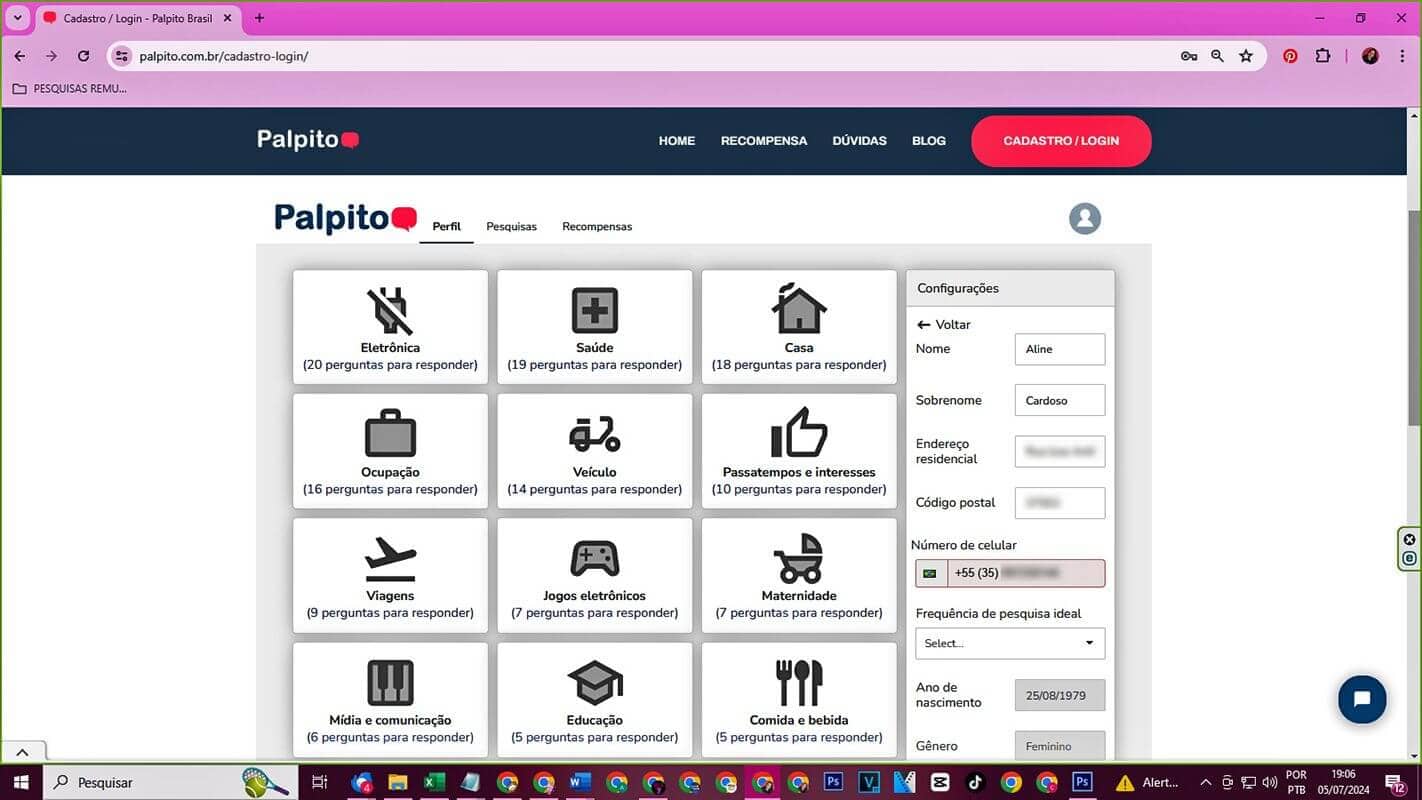Open the Brazil flag country code selector
This screenshot has height=800, width=1422.
(931, 573)
